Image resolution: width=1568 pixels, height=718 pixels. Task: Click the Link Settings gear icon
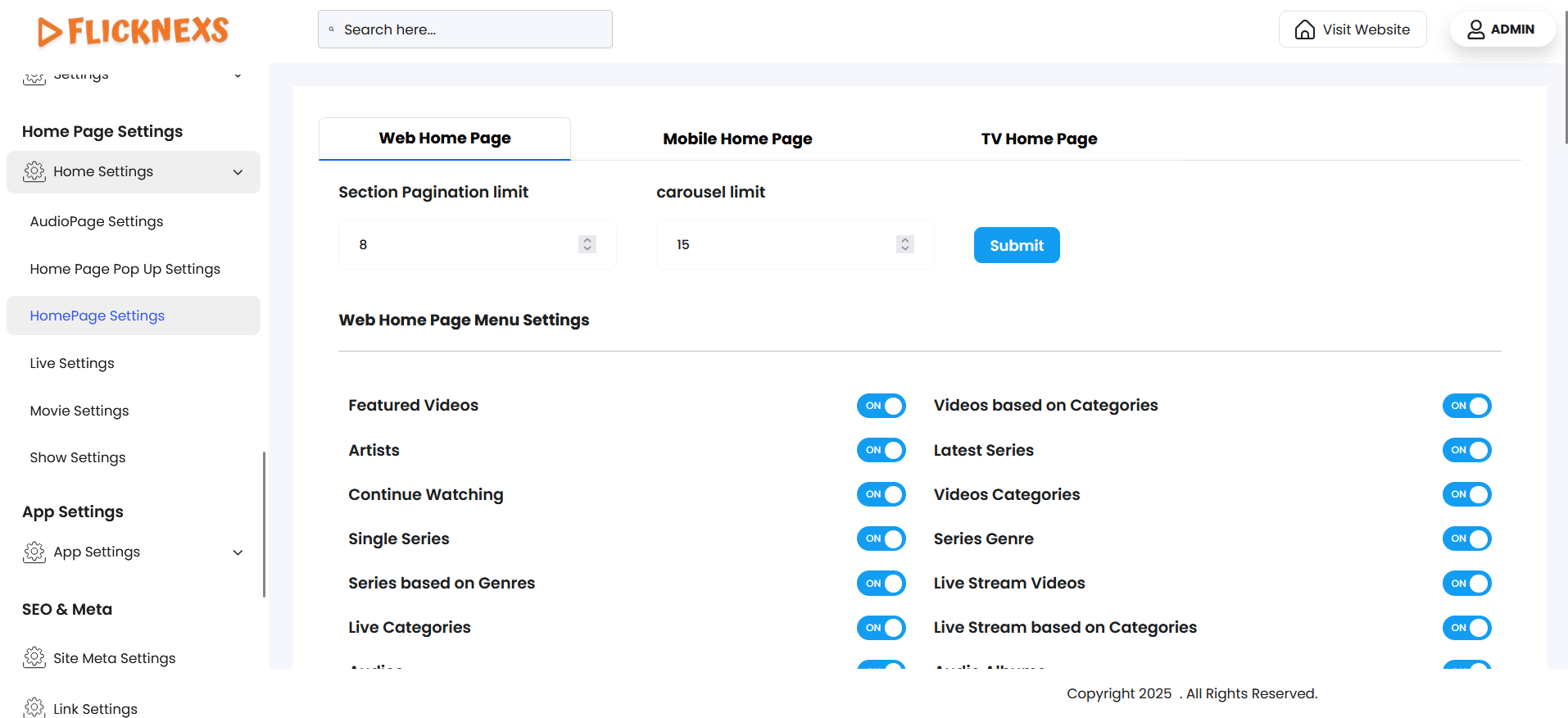34,708
